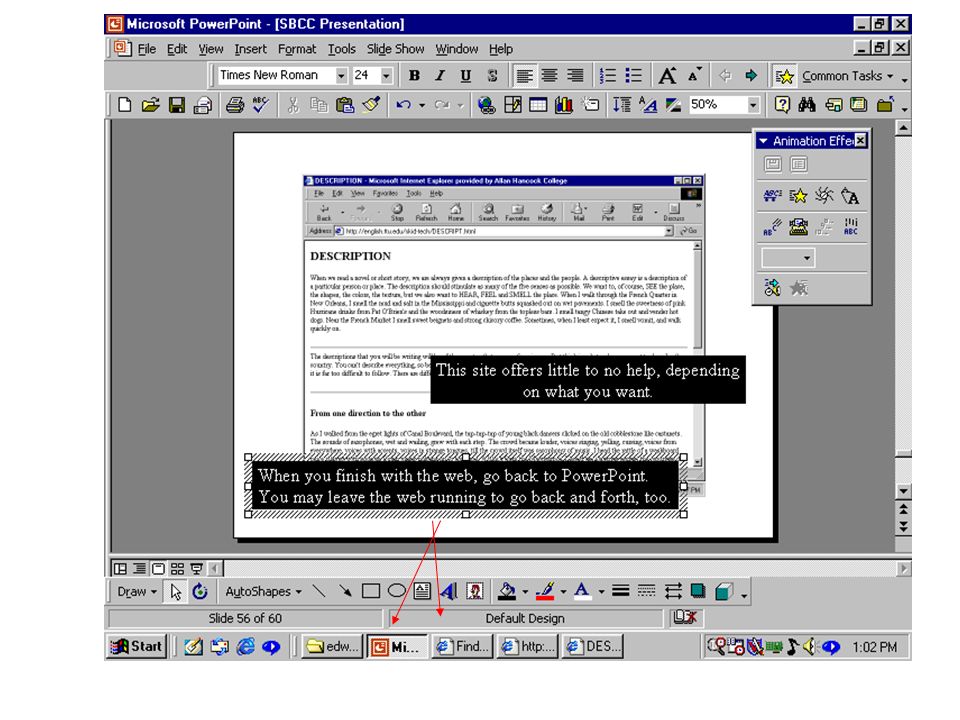Screen dimensions: 960x720
Task: Open a file with the Open folder icon
Action: [x=151, y=105]
